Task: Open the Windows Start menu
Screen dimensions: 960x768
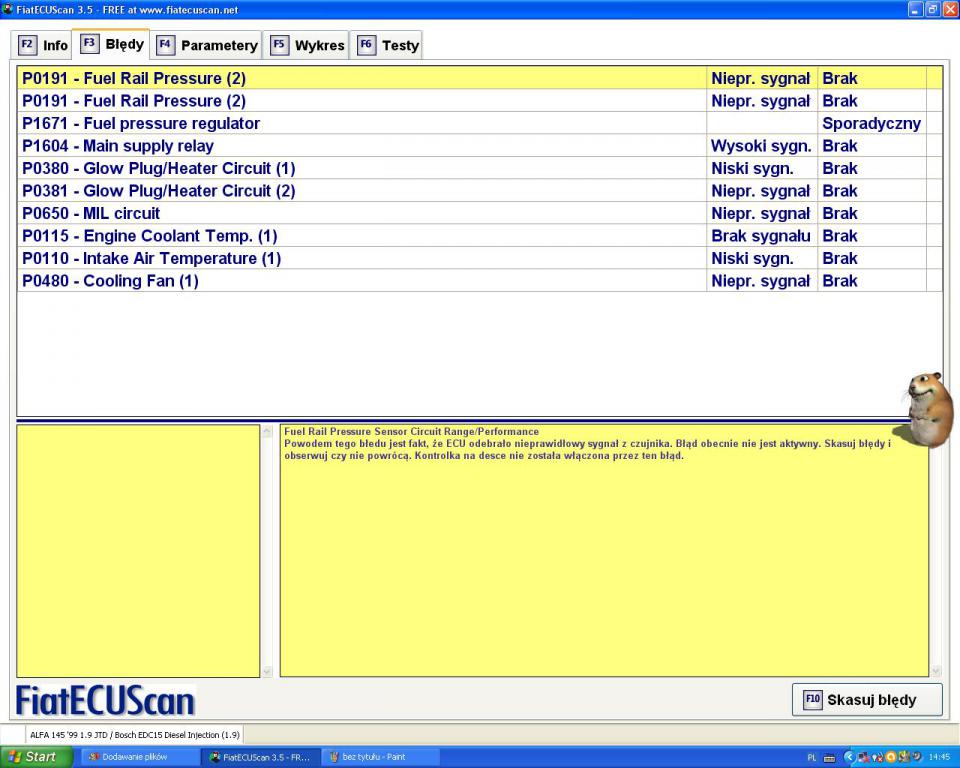Action: 36,757
